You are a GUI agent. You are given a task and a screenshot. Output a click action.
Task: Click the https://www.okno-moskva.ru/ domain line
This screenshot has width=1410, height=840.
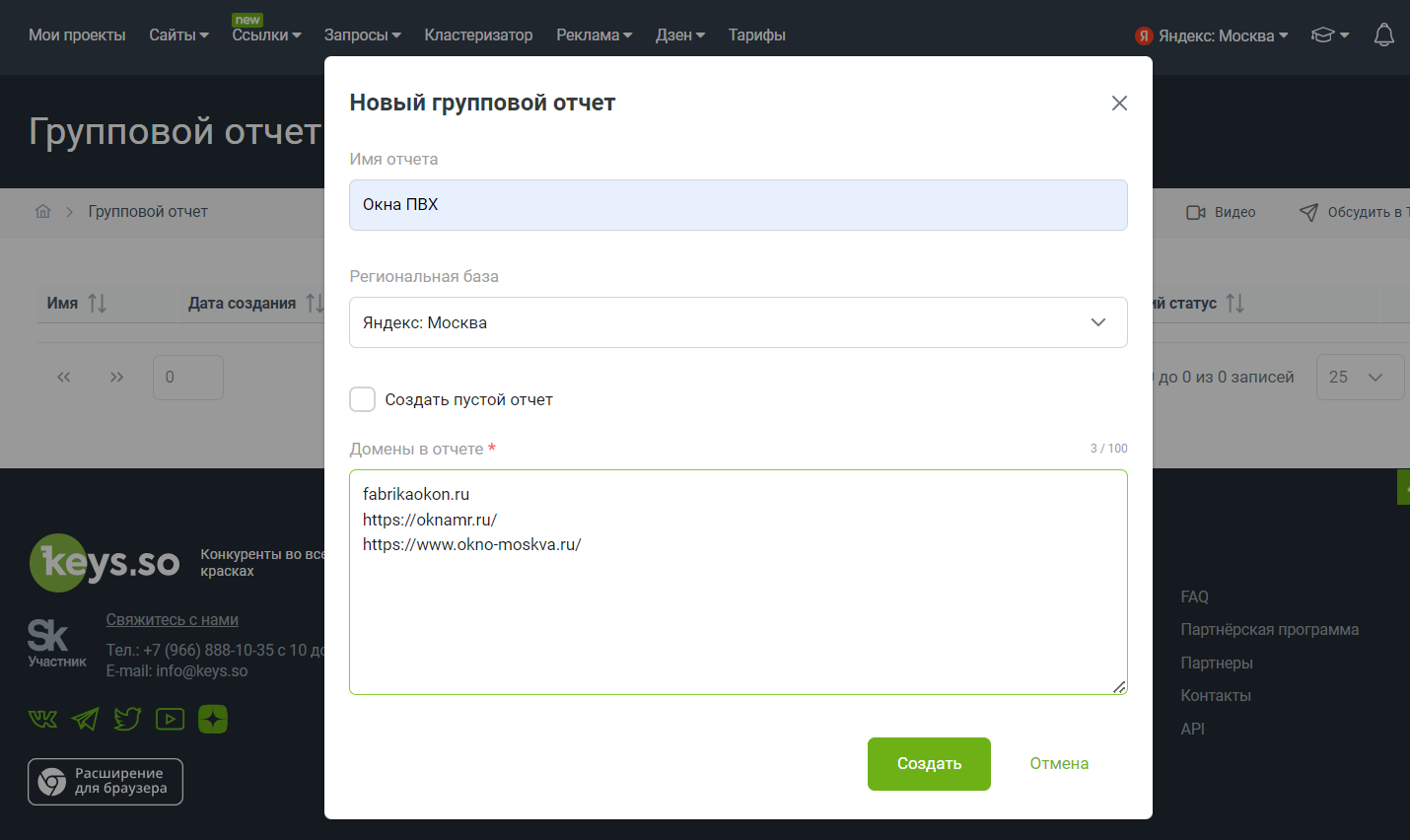point(472,544)
